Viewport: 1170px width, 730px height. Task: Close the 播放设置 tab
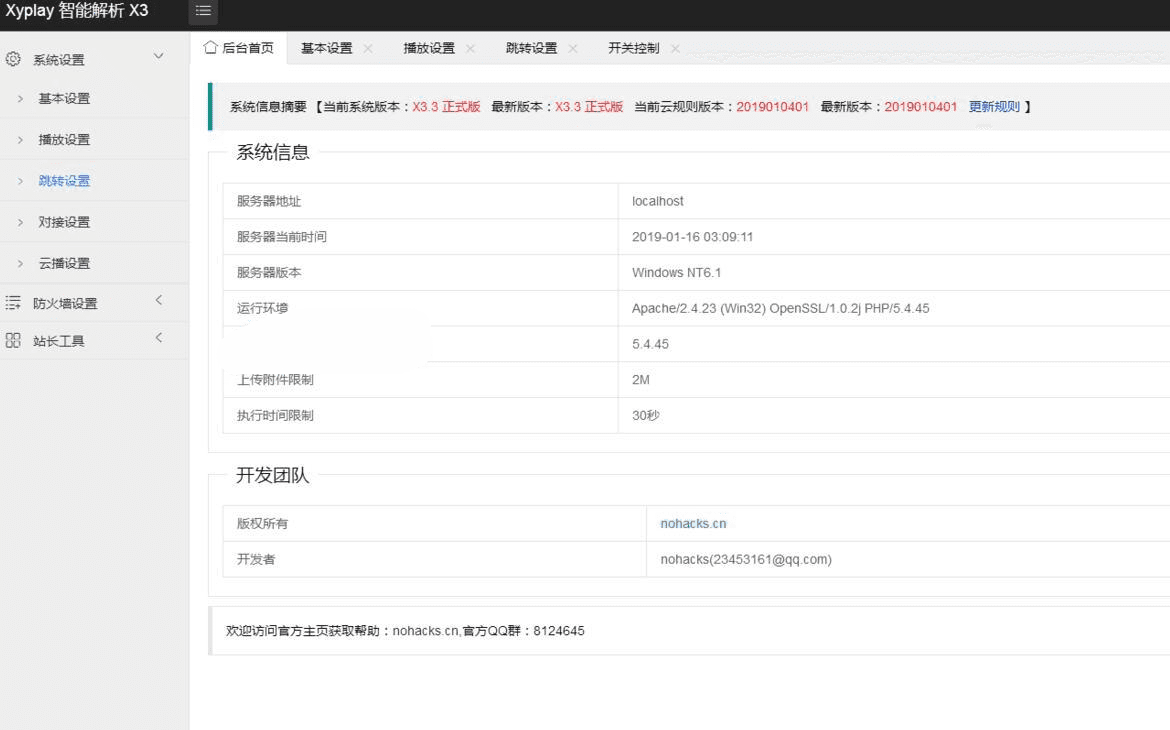pos(470,48)
